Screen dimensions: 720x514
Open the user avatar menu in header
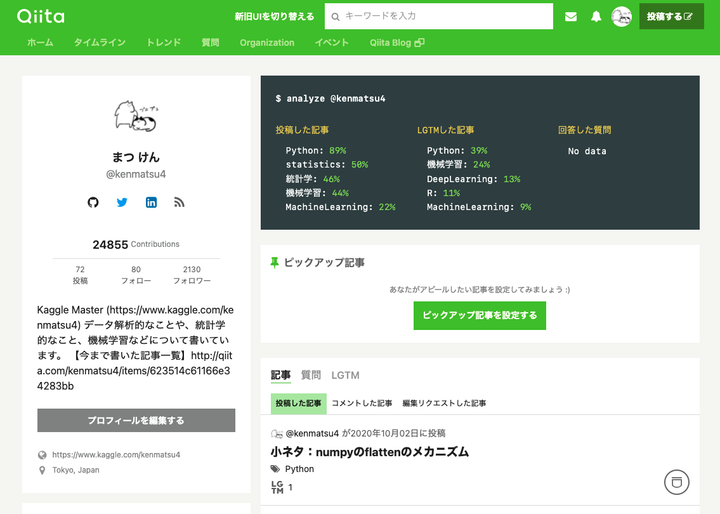click(x=621, y=17)
